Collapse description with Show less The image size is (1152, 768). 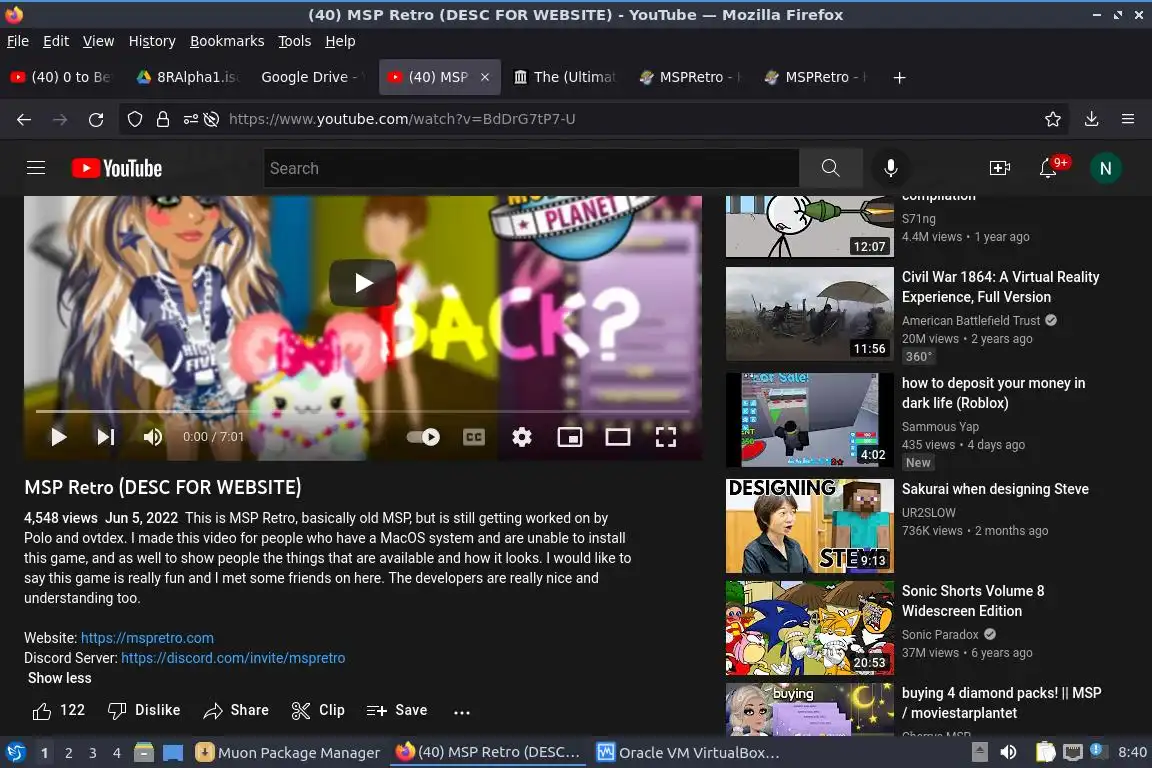coord(60,678)
